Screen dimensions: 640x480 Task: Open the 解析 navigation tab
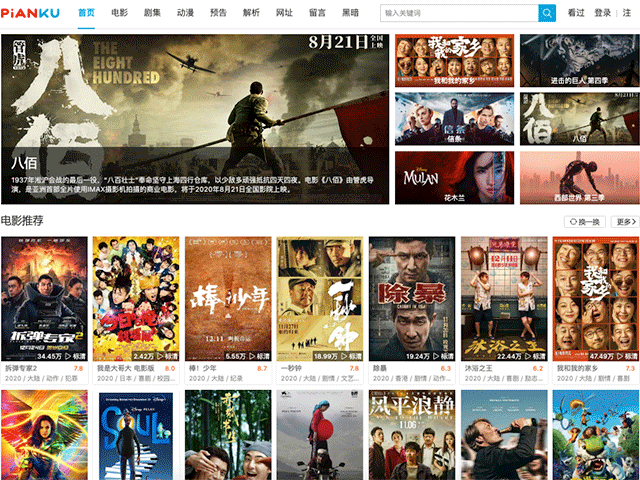tap(251, 13)
